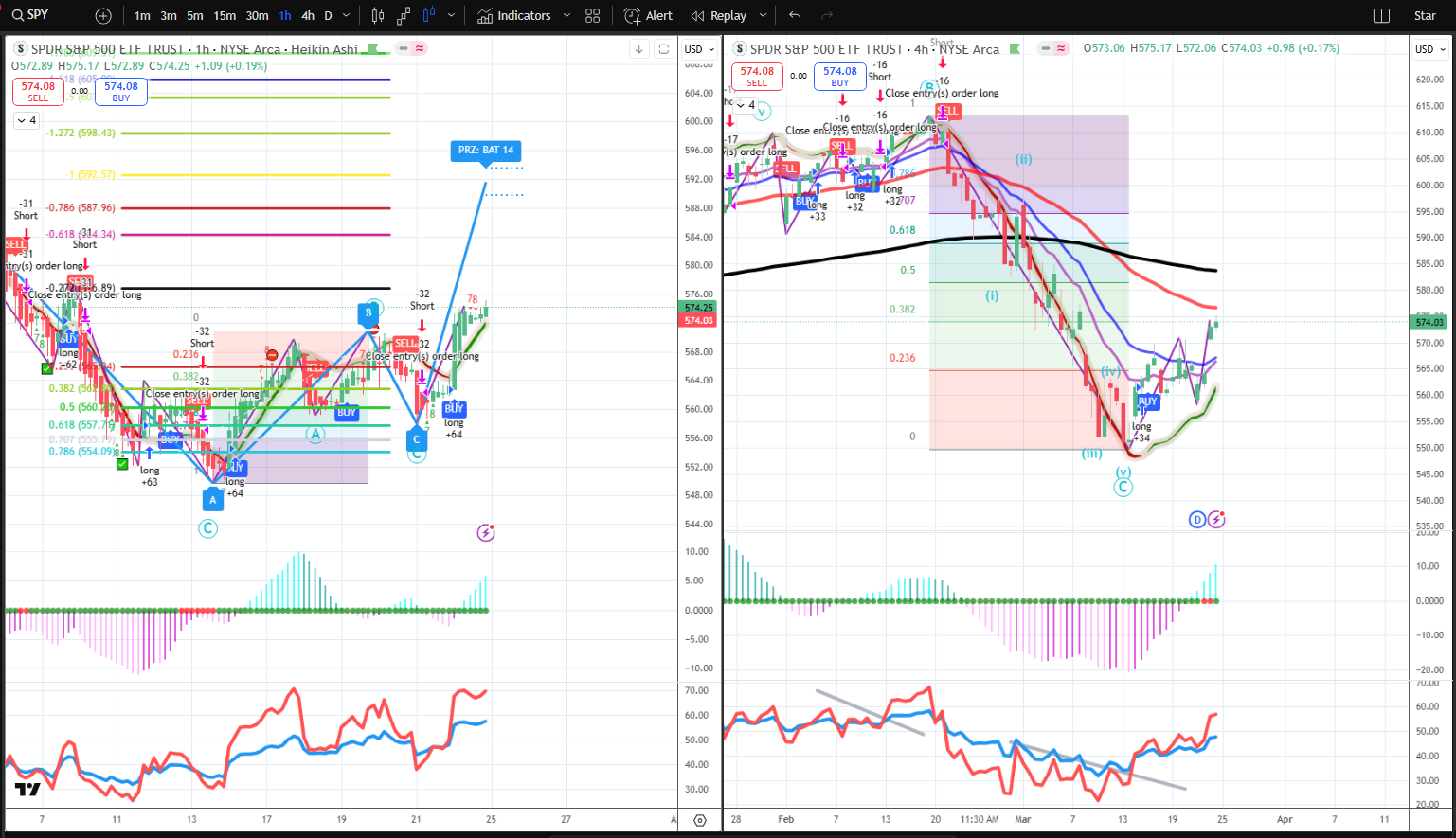Viewport: 1456px width, 838px height.
Task: Select the D daily interval
Action: pos(328,16)
